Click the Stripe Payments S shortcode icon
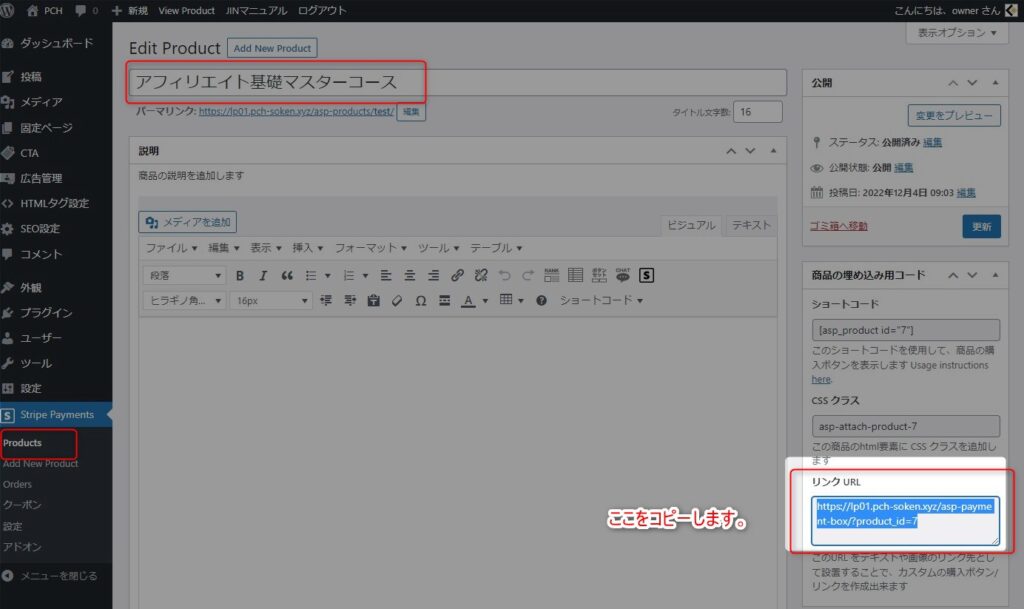This screenshot has width=1024, height=609. [x=647, y=275]
